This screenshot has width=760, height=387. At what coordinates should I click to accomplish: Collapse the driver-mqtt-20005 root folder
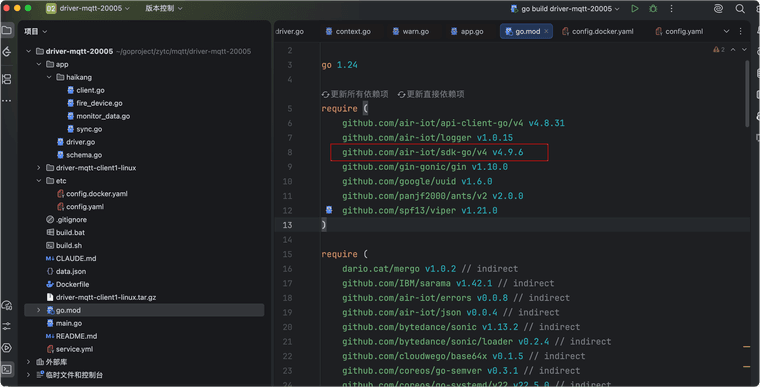point(28,51)
